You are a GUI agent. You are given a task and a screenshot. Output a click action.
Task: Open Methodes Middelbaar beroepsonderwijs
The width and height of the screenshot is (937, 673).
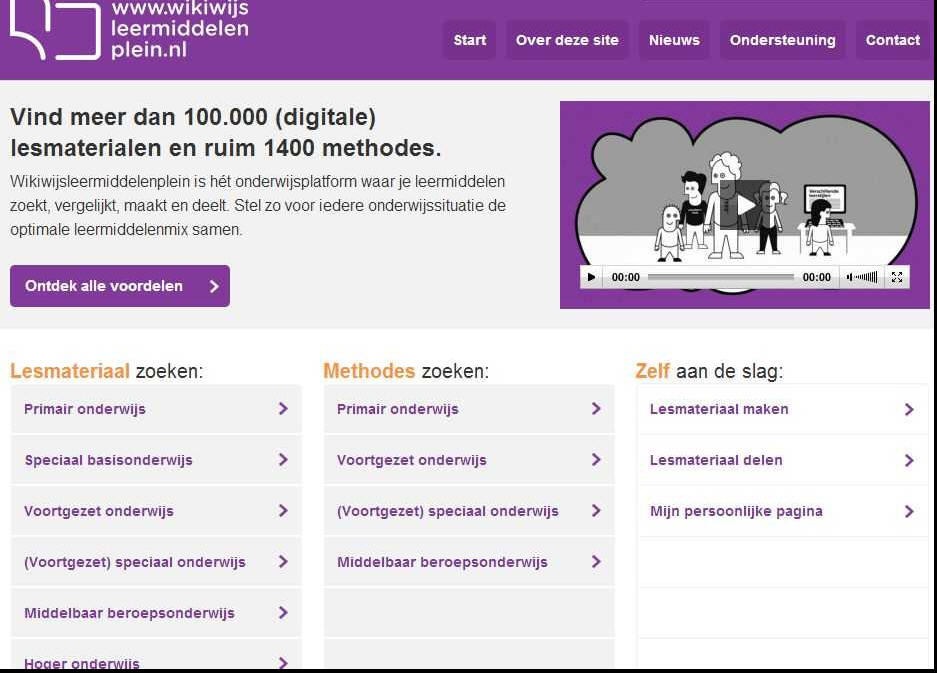pyautogui.click(x=469, y=562)
